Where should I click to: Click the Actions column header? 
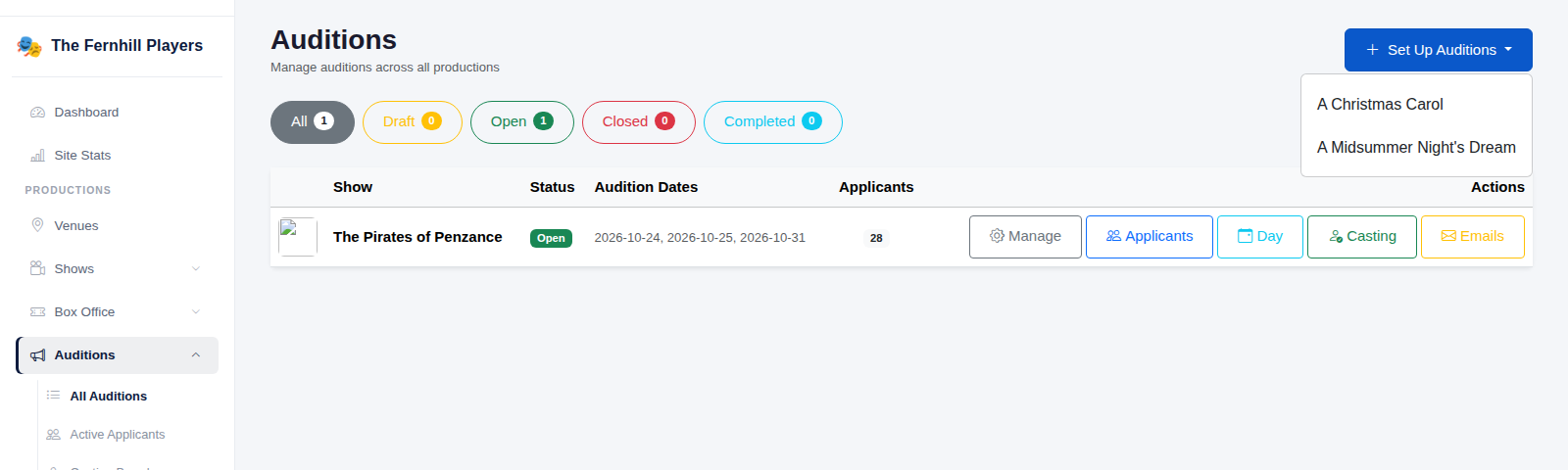tap(1497, 187)
